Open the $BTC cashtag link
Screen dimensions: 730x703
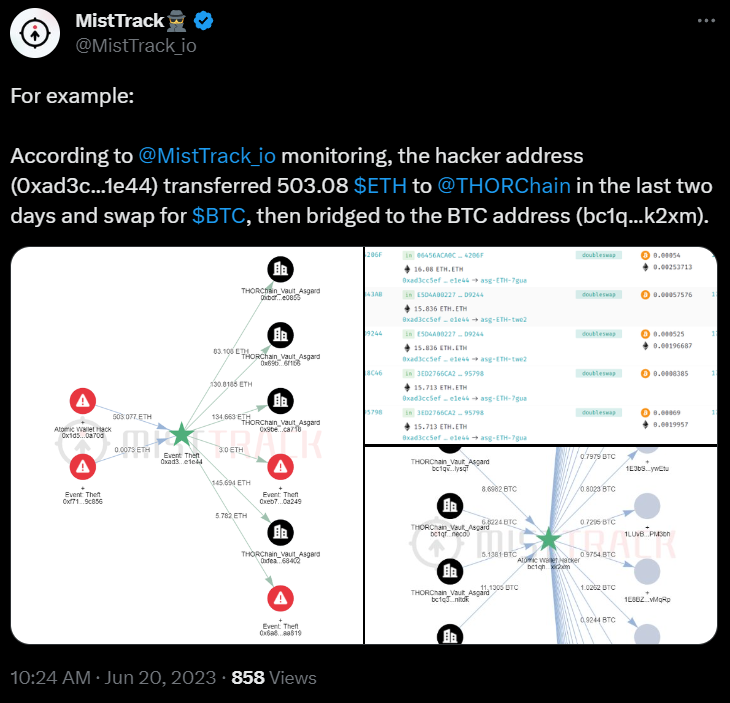tap(218, 216)
